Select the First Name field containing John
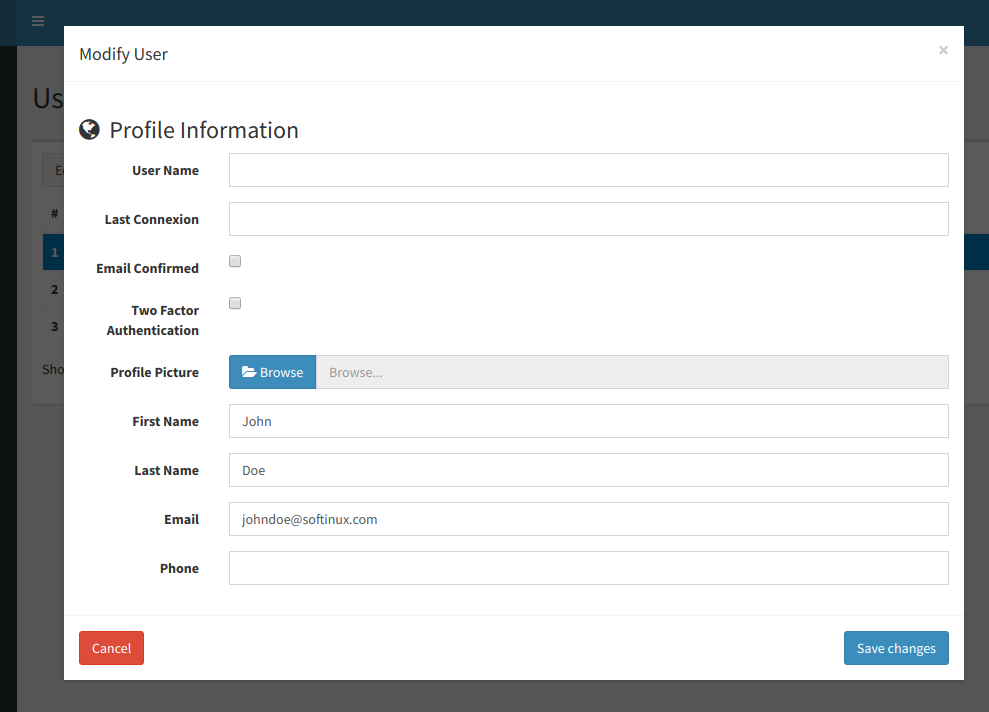The width and height of the screenshot is (989, 712). tap(588, 421)
